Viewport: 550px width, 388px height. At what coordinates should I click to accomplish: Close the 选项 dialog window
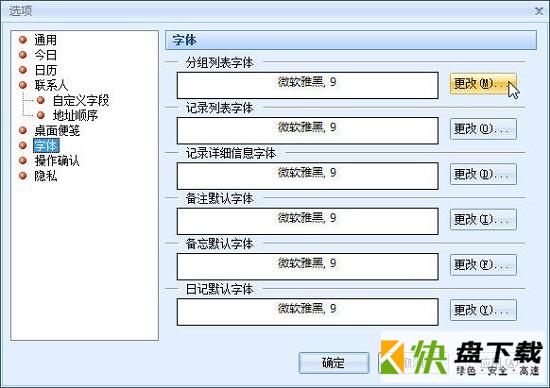click(x=539, y=11)
